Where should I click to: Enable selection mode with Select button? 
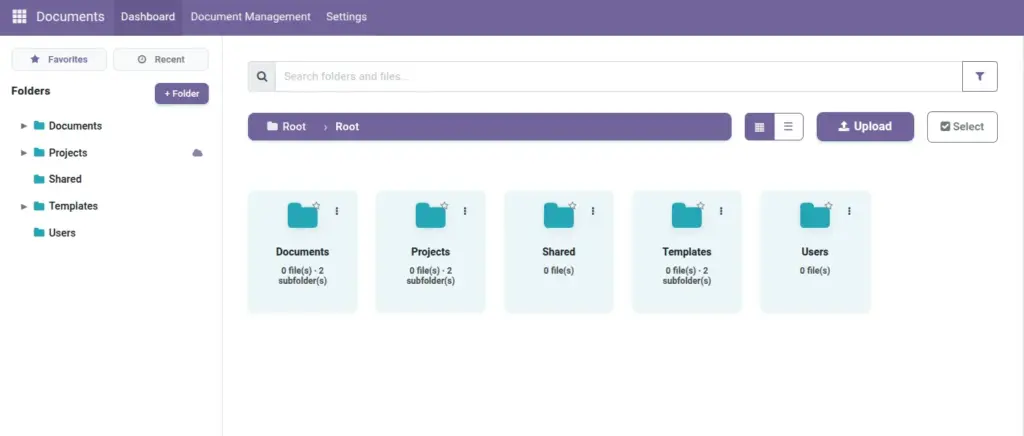pos(962,127)
